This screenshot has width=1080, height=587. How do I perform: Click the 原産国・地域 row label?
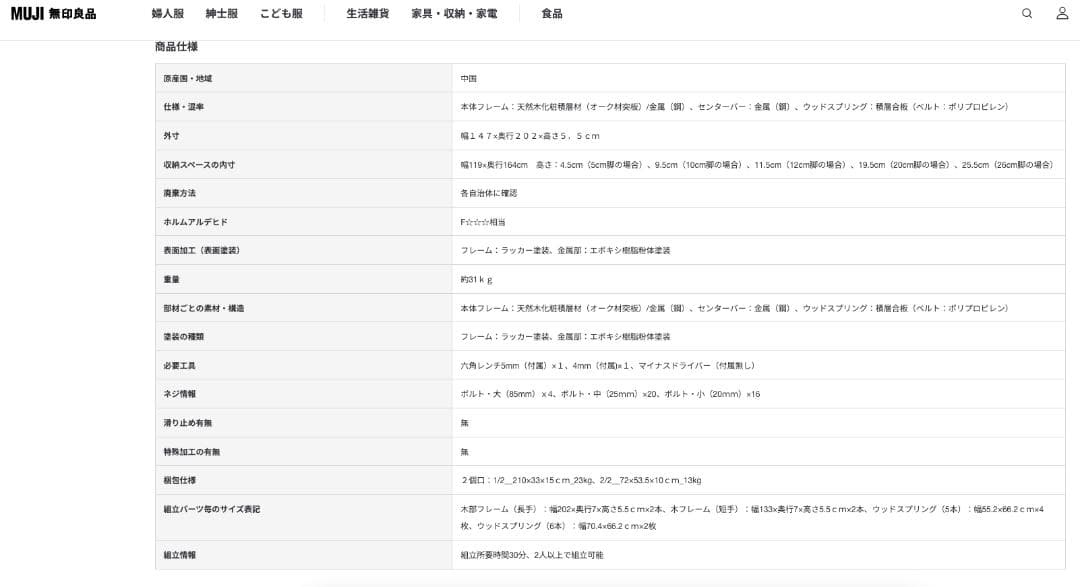coord(188,78)
